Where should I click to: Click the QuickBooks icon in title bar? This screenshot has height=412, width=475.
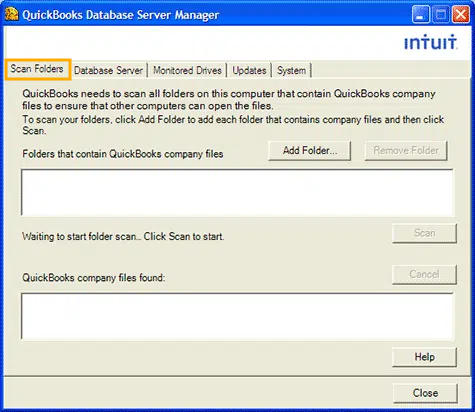tap(12, 14)
